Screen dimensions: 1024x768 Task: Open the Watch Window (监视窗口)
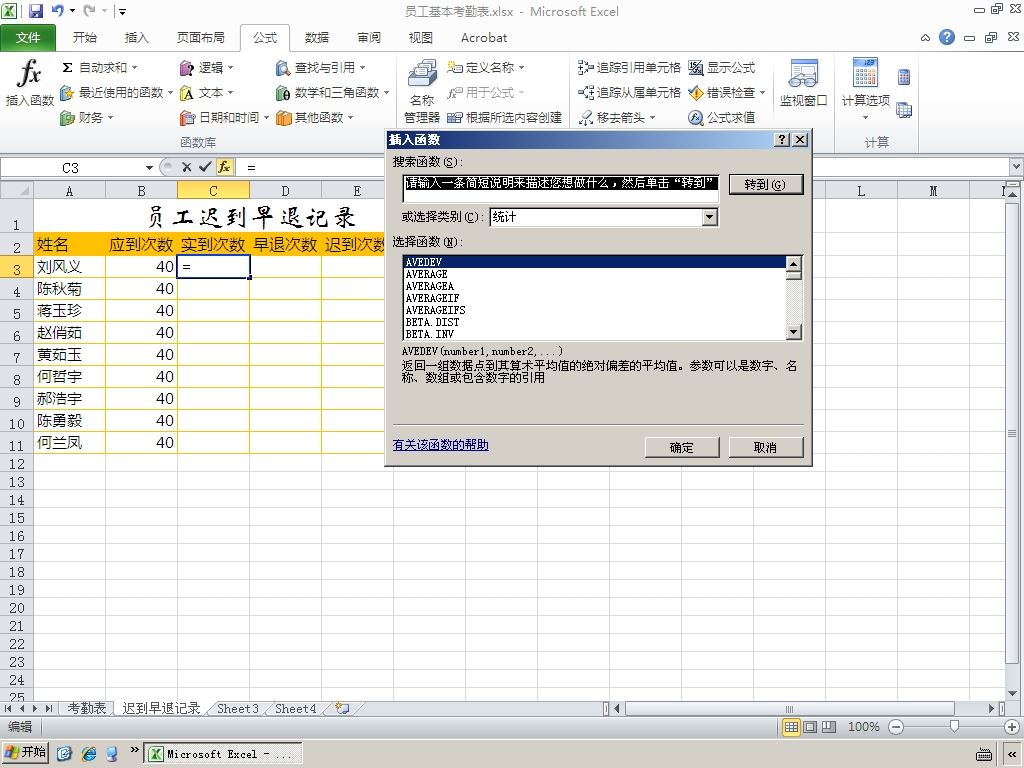tap(803, 83)
